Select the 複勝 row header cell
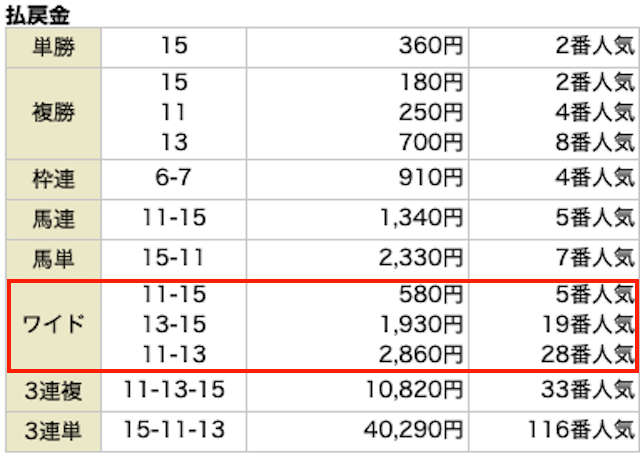The width and height of the screenshot is (640, 456). pyautogui.click(x=53, y=113)
